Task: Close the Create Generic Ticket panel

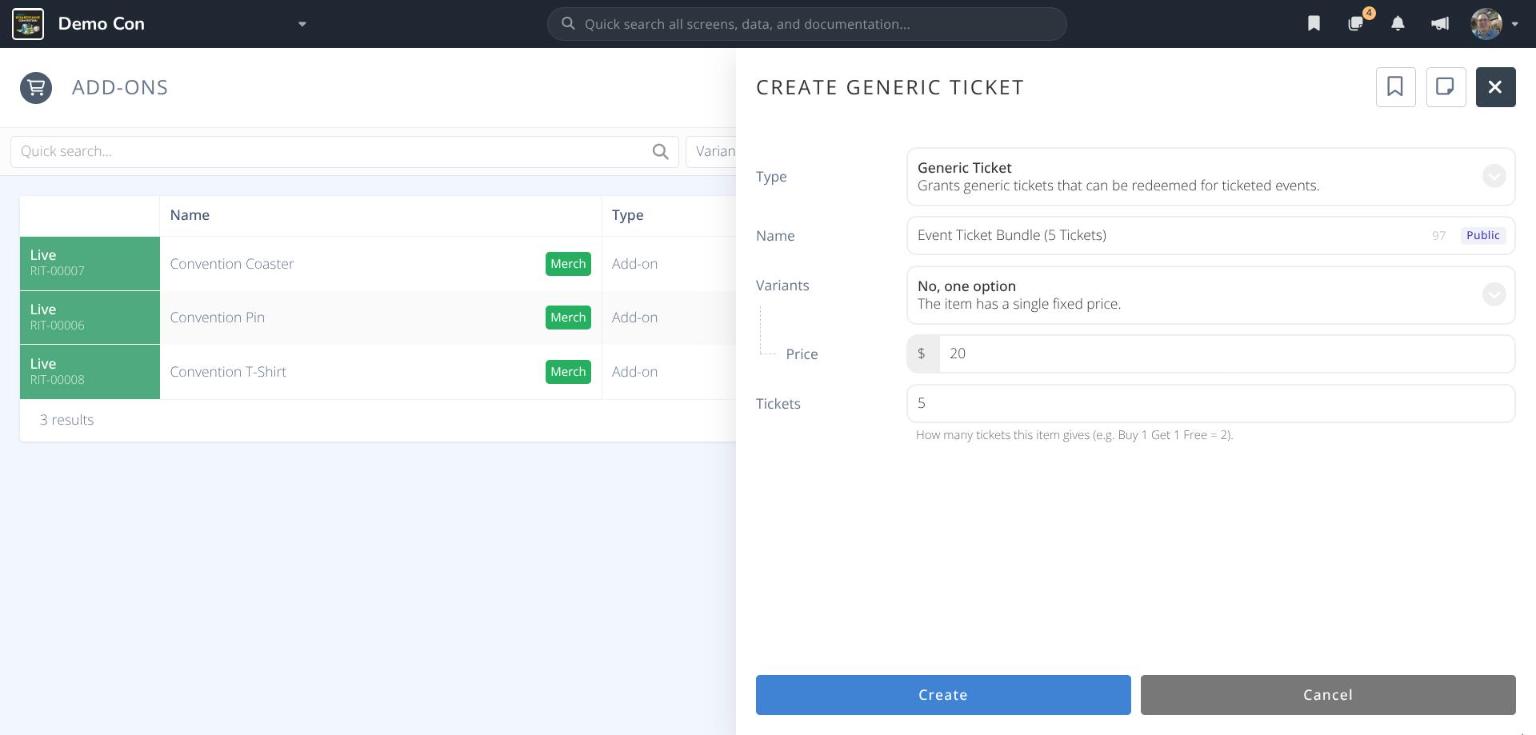Action: pyautogui.click(x=1495, y=87)
